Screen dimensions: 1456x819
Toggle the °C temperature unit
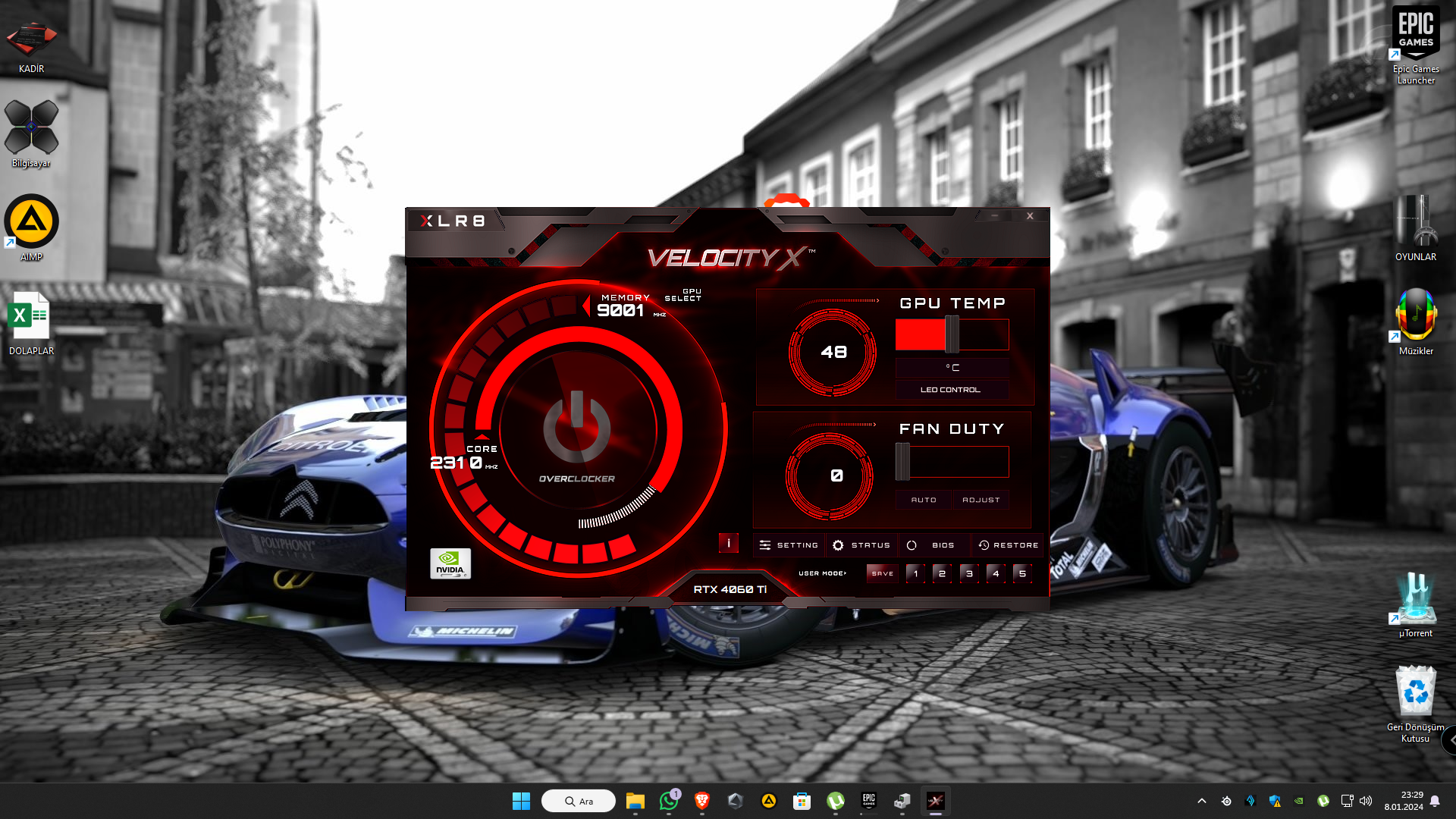(952, 368)
